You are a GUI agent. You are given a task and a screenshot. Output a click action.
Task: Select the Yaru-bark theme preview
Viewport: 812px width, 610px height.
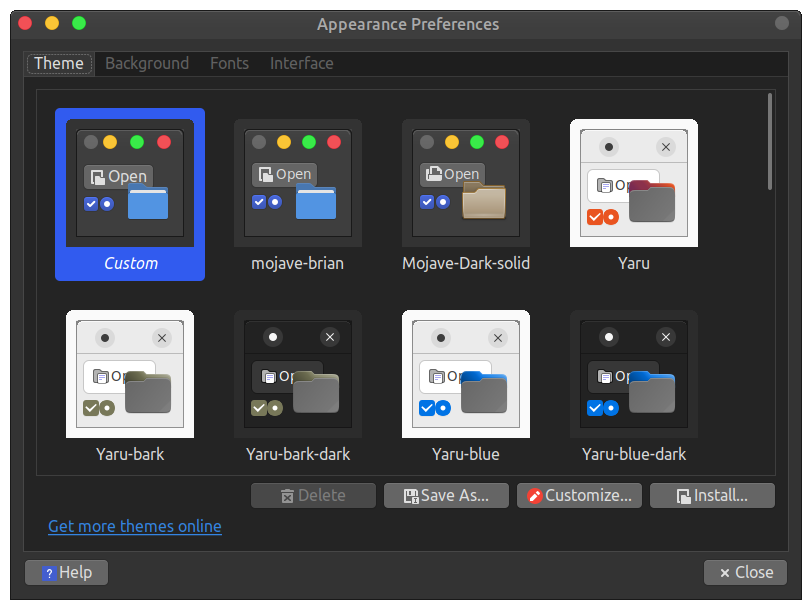(x=130, y=374)
